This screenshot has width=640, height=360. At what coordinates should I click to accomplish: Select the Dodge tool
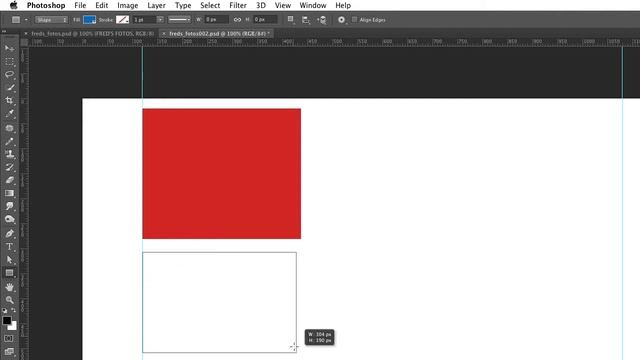pyautogui.click(x=9, y=219)
